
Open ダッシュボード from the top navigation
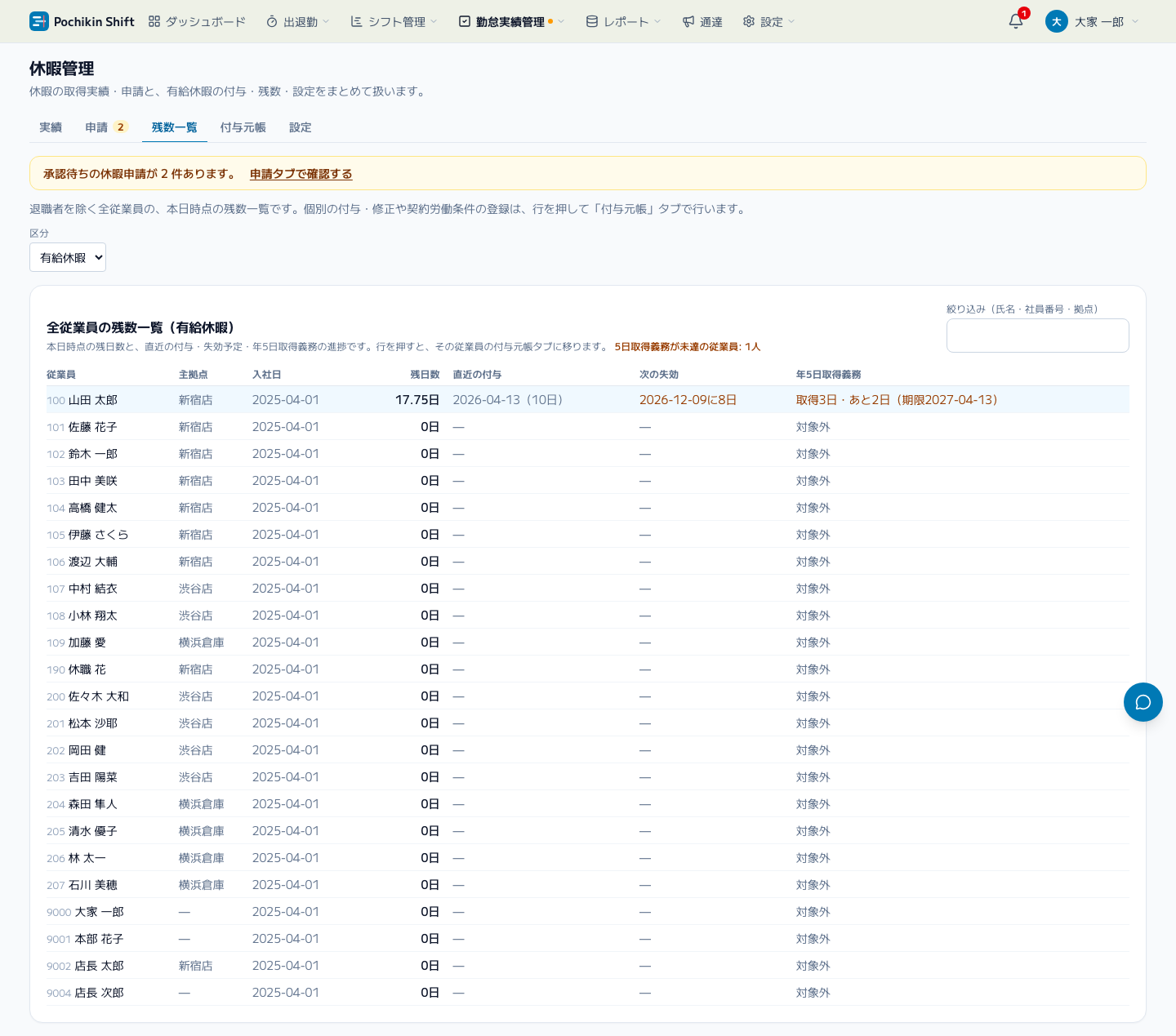coord(197,21)
